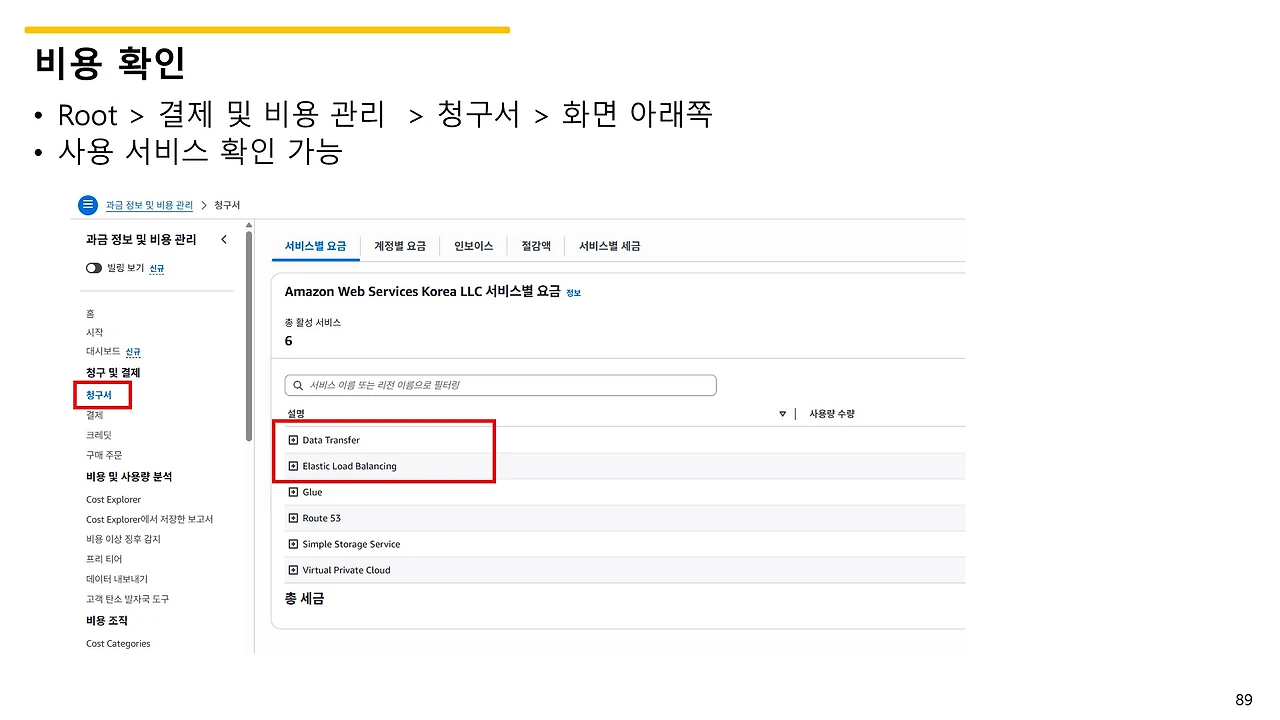Open the 인보이스 tab
The image size is (1280, 720).
(472, 245)
